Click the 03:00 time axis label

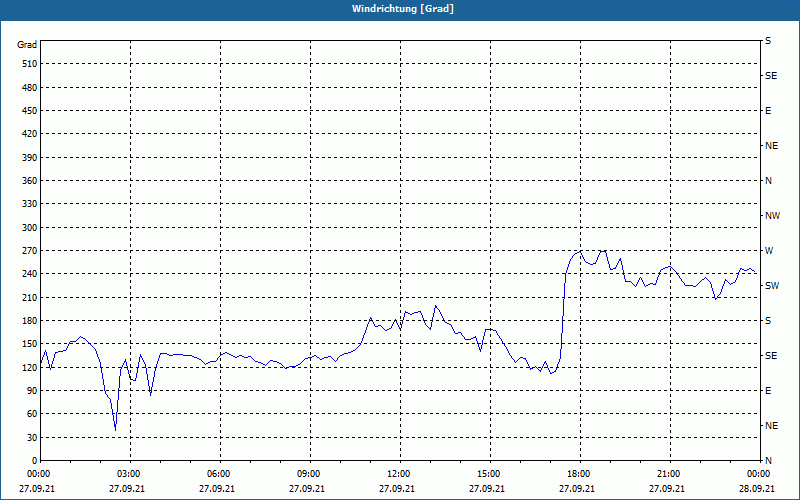point(128,474)
